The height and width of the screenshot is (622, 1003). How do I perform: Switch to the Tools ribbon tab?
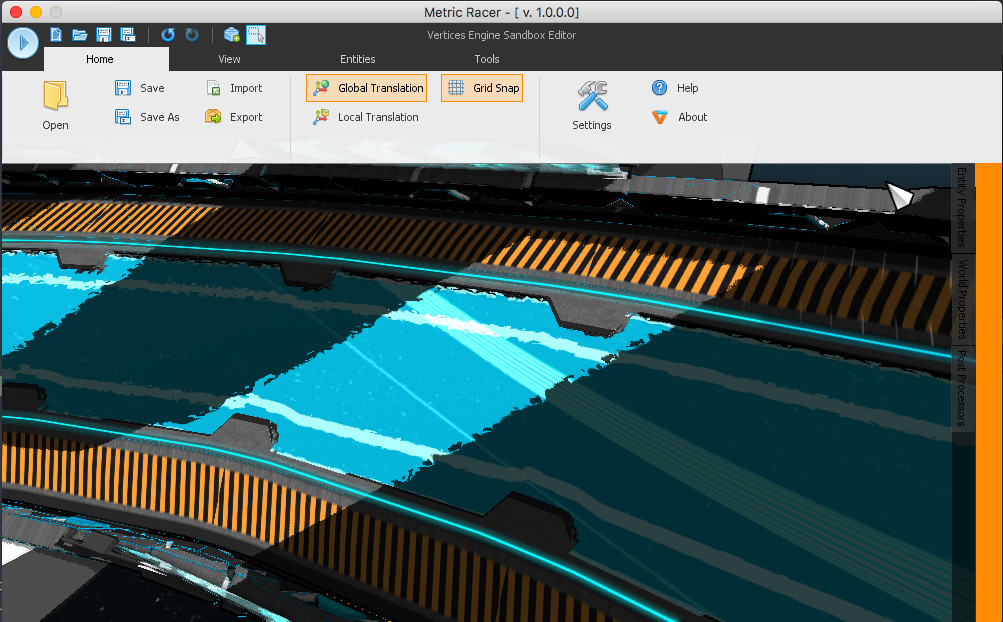click(x=487, y=59)
